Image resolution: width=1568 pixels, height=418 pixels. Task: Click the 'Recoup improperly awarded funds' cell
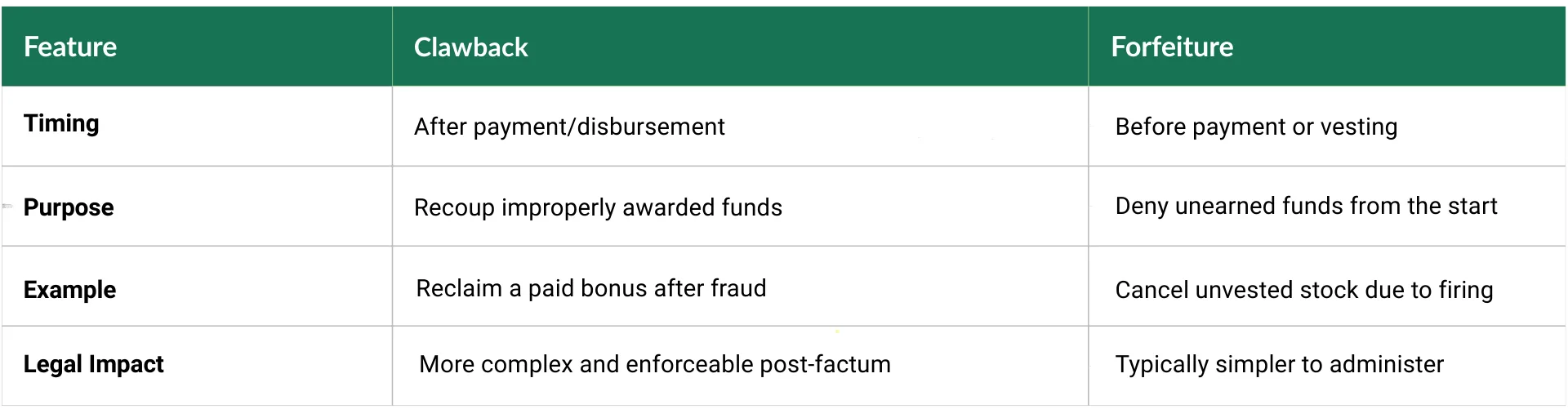point(598,207)
